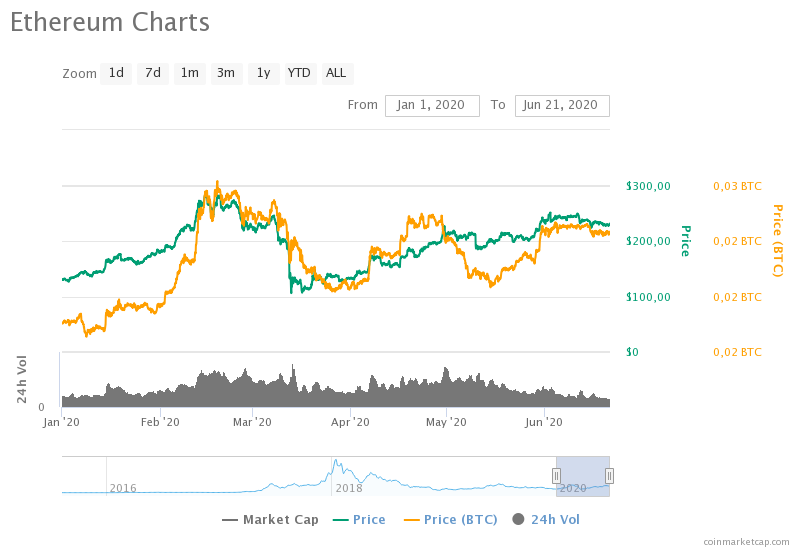Click the Feb '20 x-axis label
The image size is (800, 550).
(160, 422)
